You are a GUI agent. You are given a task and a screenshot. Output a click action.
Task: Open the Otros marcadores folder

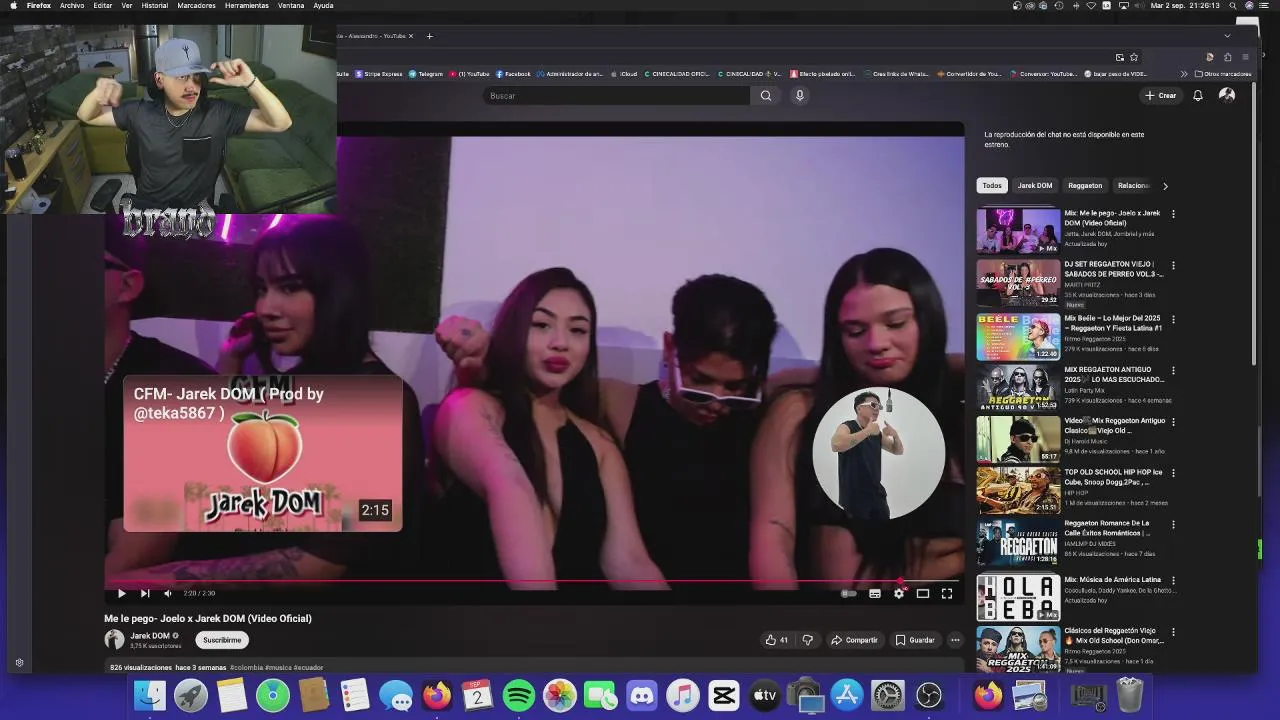point(1224,74)
